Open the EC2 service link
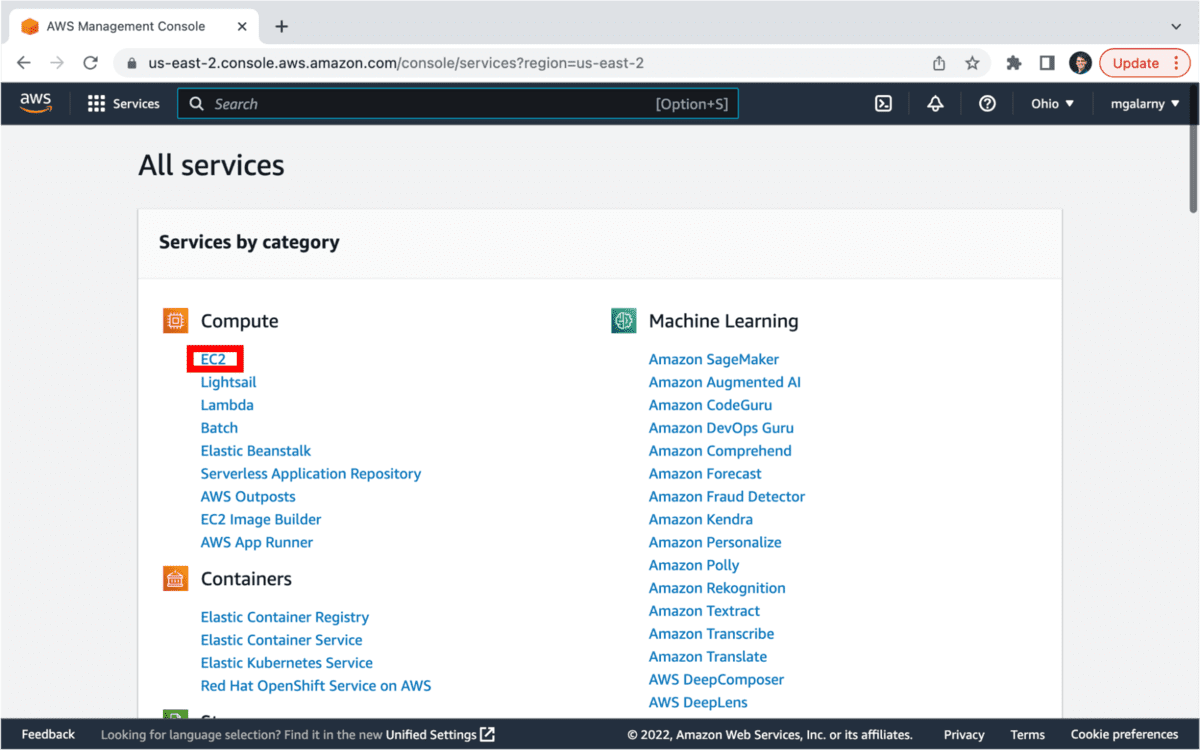Screen dimensions: 1200x750 pyautogui.click(x=213, y=359)
